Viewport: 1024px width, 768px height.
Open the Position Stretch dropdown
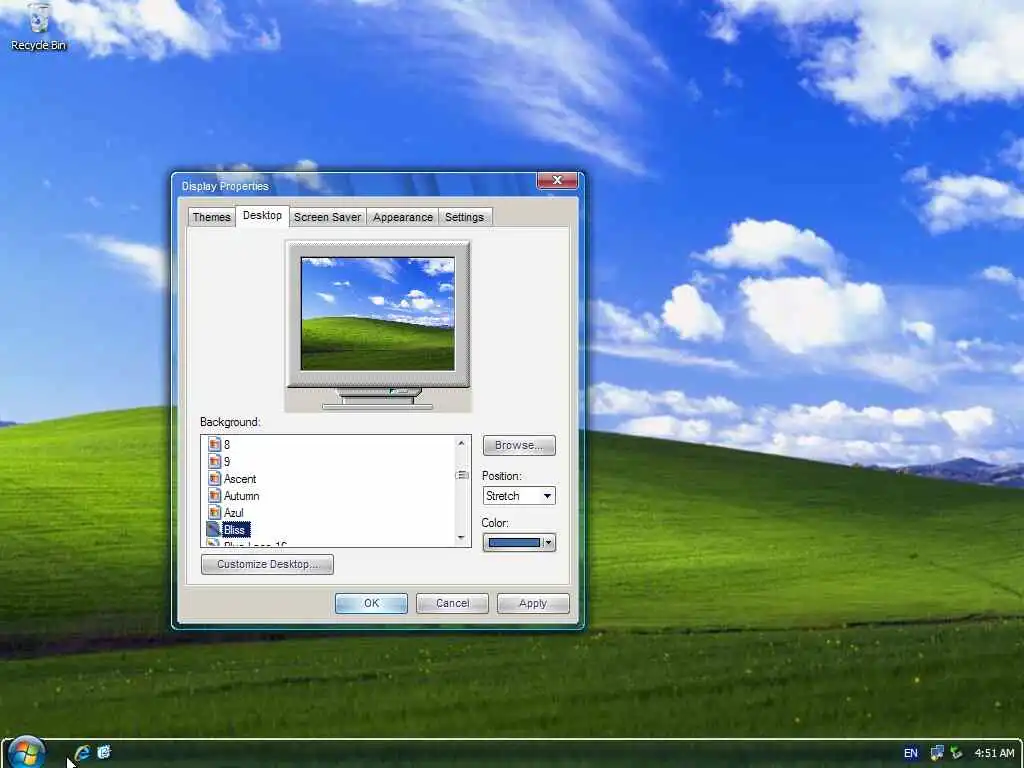[519, 496]
